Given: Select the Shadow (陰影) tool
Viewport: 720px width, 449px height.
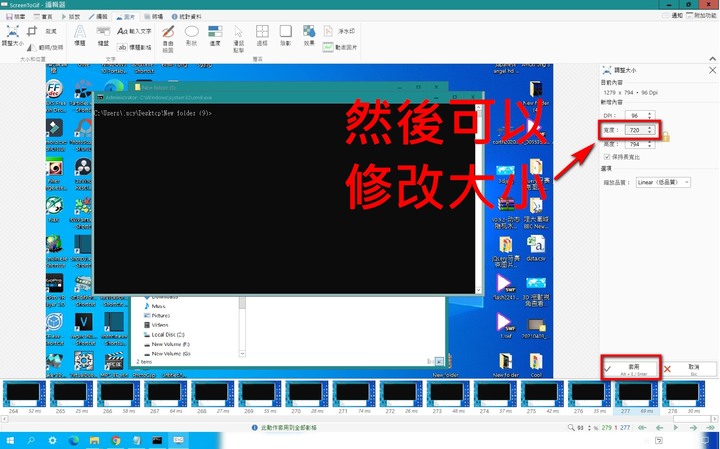Looking at the screenshot, I should click(286, 36).
